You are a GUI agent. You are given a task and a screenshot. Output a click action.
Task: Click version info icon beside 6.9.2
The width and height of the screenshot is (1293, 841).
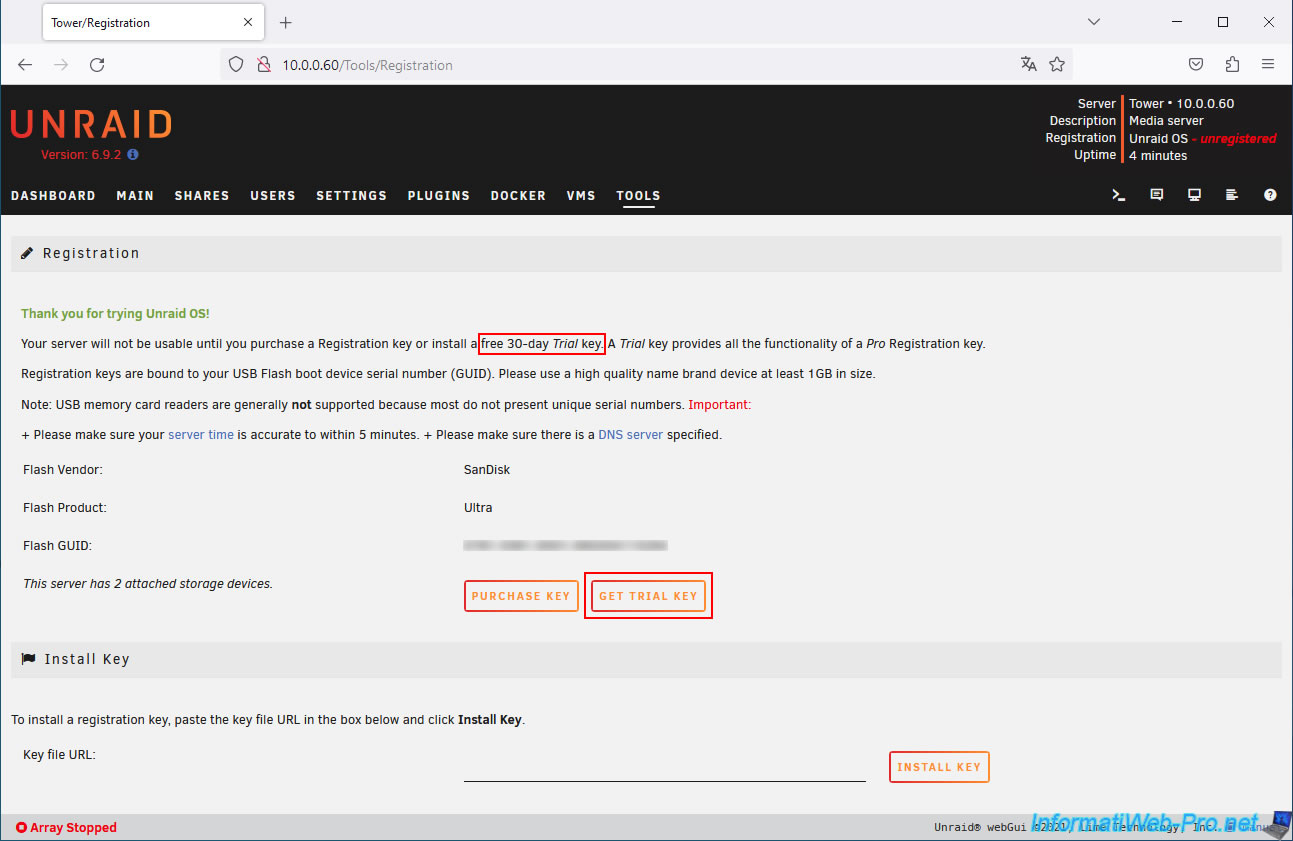pyautogui.click(x=133, y=155)
